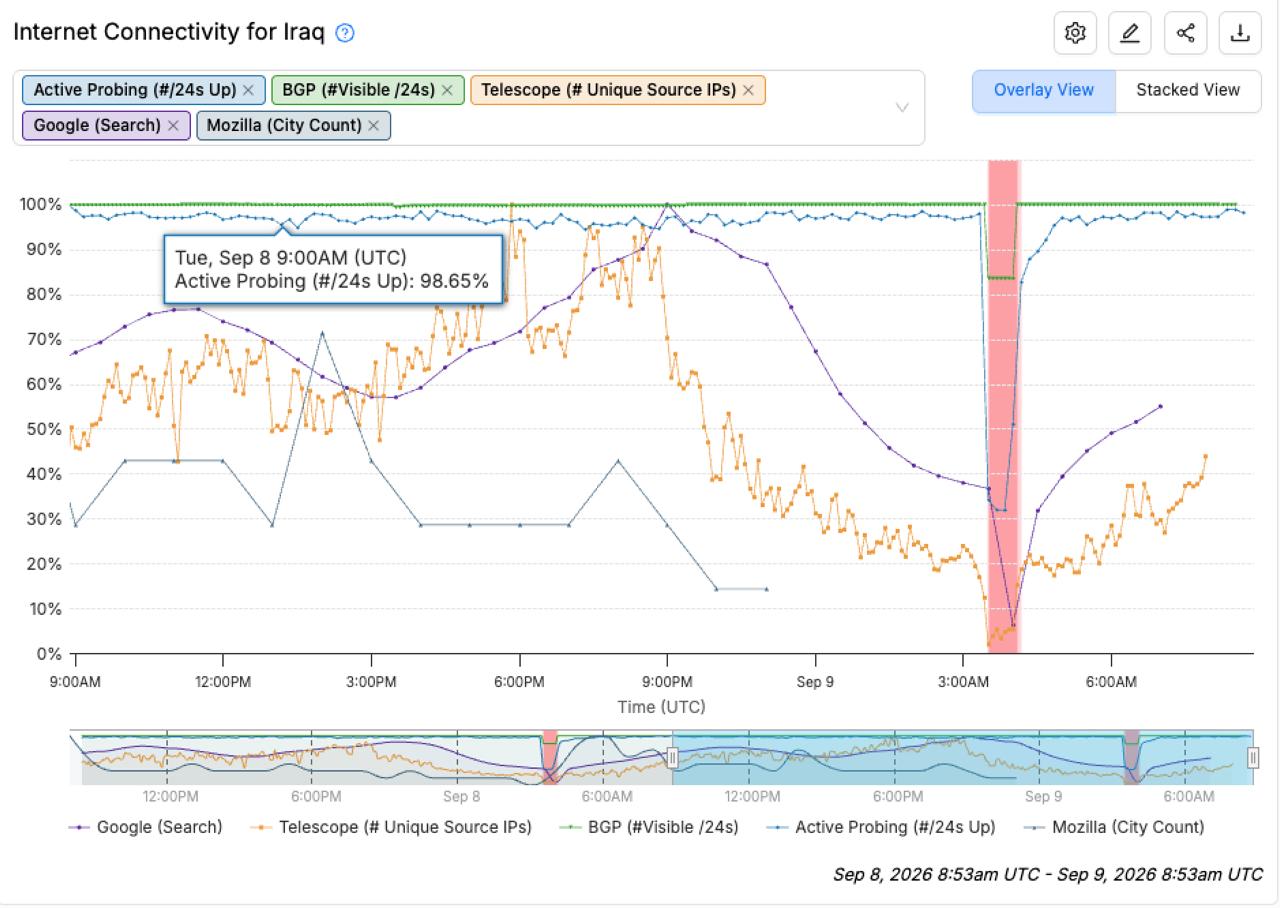Remove the Google (Search) tag
The height and width of the screenshot is (908, 1280).
coord(173,126)
